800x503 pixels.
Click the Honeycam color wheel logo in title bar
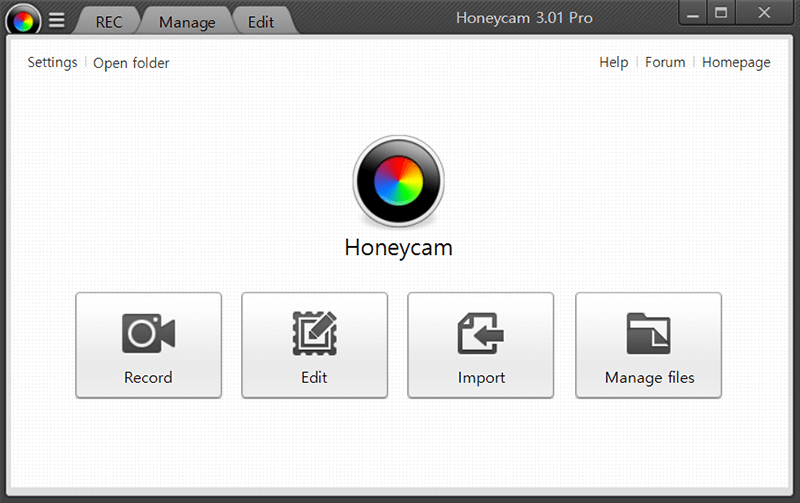tap(23, 21)
